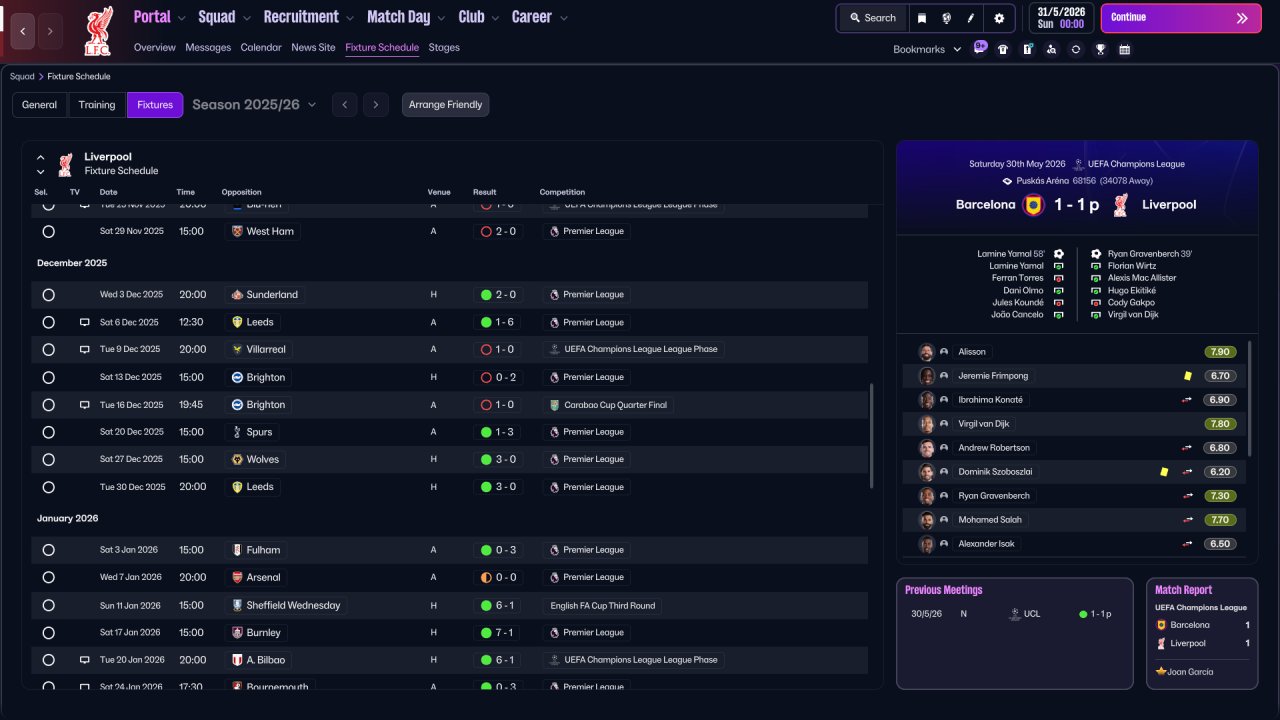Select the General tab
Image resolution: width=1280 pixels, height=720 pixels.
click(40, 105)
